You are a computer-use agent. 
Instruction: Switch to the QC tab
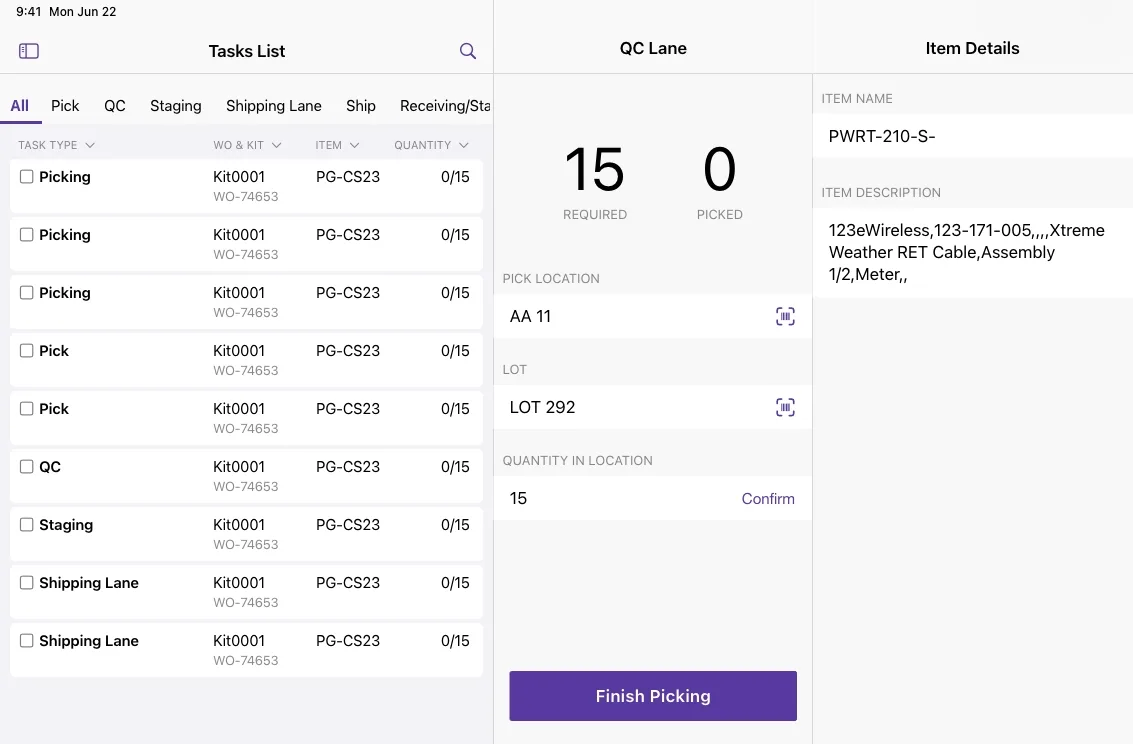(115, 105)
